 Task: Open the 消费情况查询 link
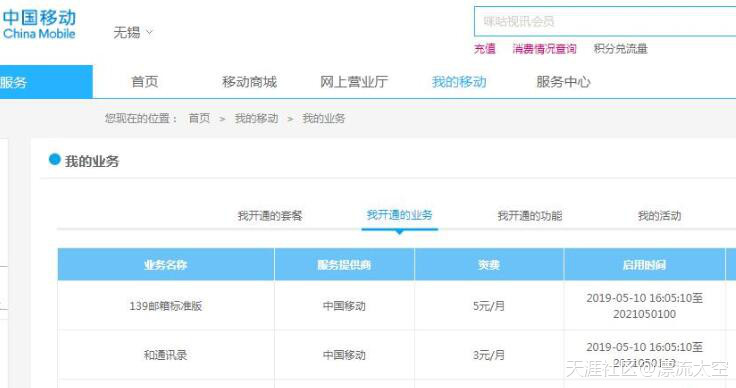(544, 49)
